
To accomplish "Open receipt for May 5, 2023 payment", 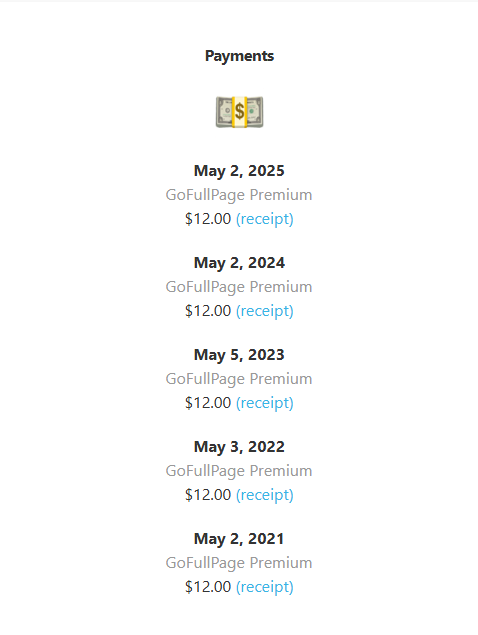I will pyautogui.click(x=265, y=403).
